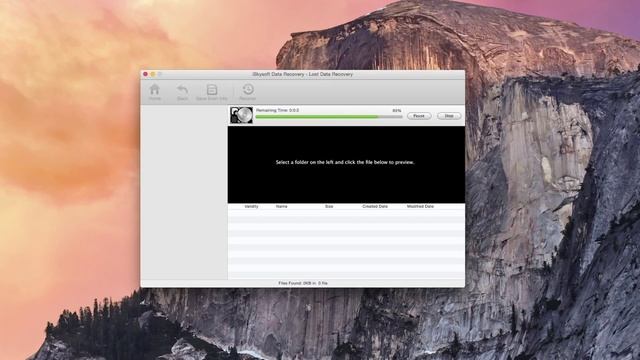Close the Data Recovery window
The width and height of the screenshot is (640, 360).
coord(145,74)
